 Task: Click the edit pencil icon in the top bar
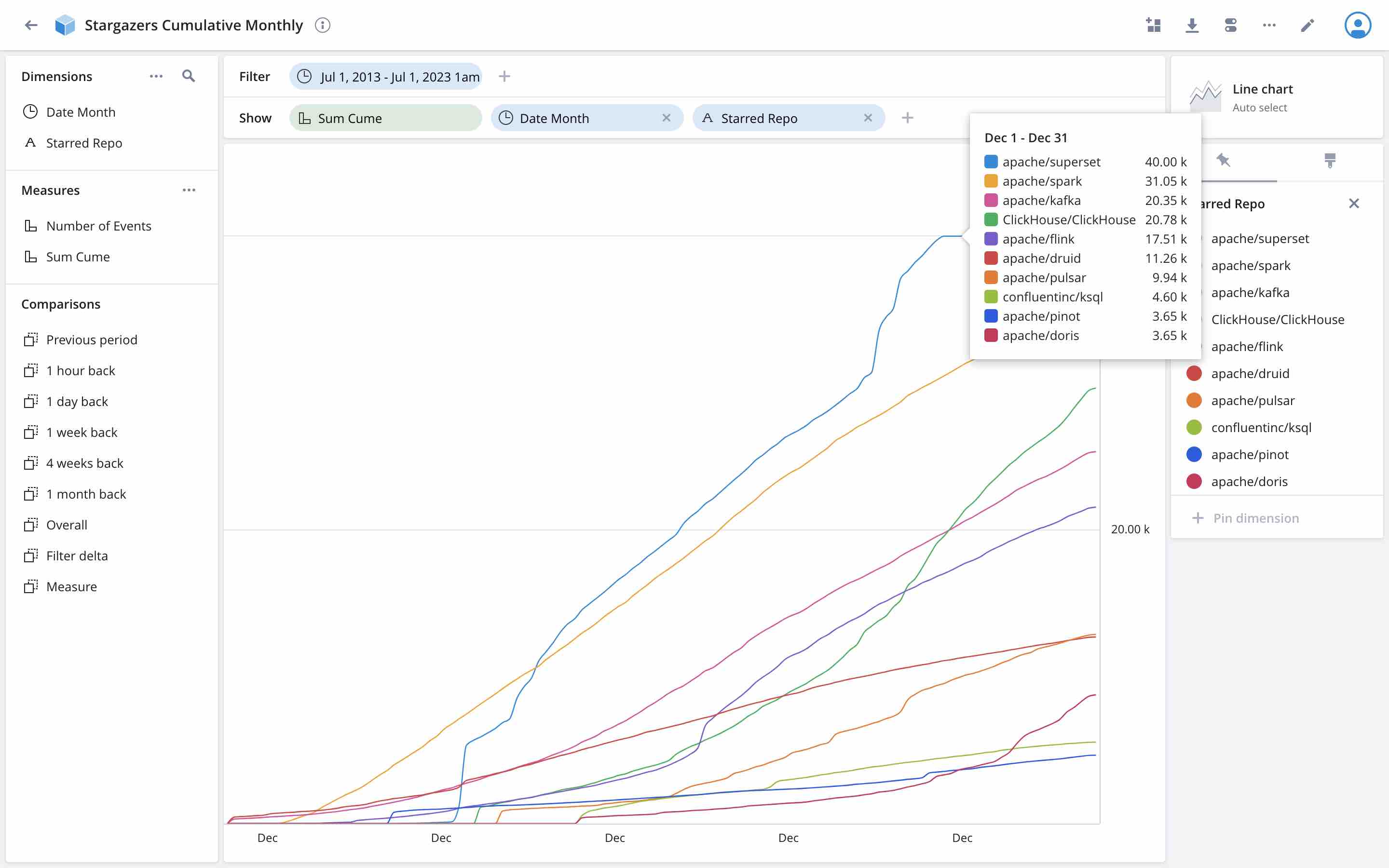[1307, 25]
